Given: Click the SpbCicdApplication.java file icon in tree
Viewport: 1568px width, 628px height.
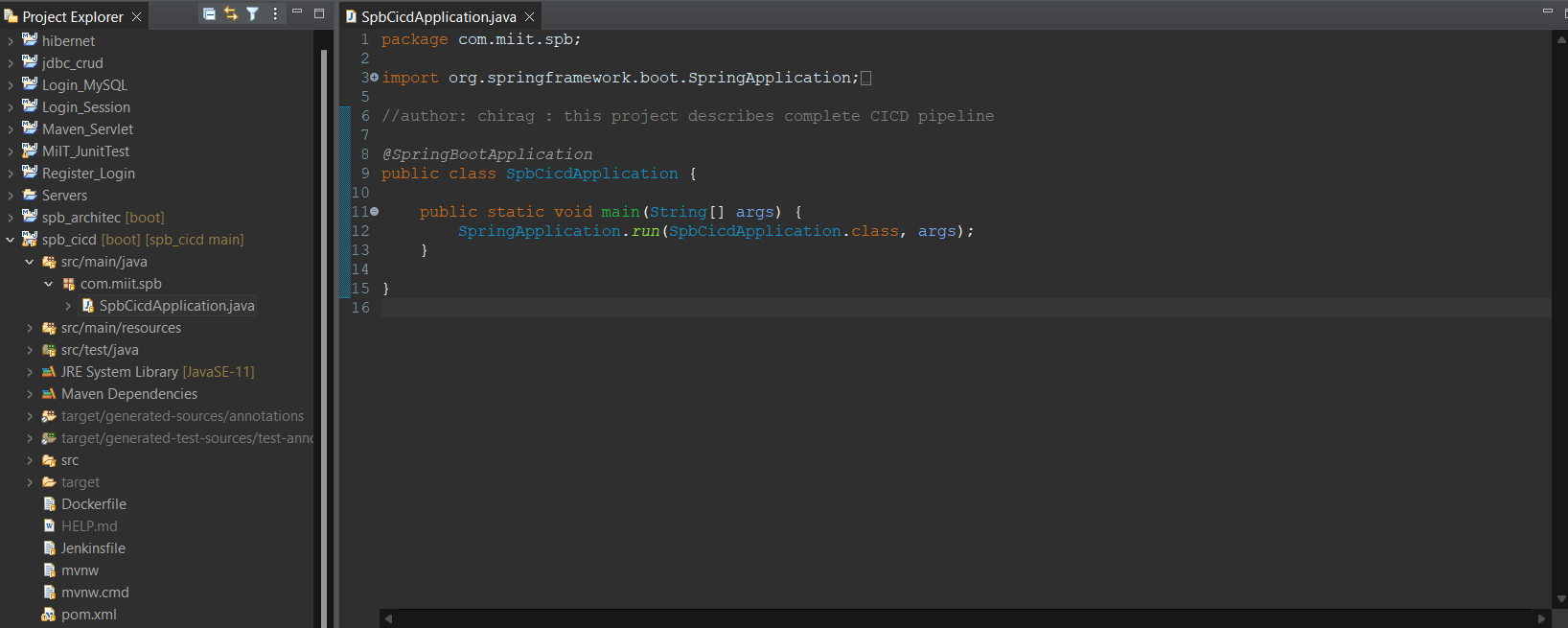Looking at the screenshot, I should click(x=87, y=306).
